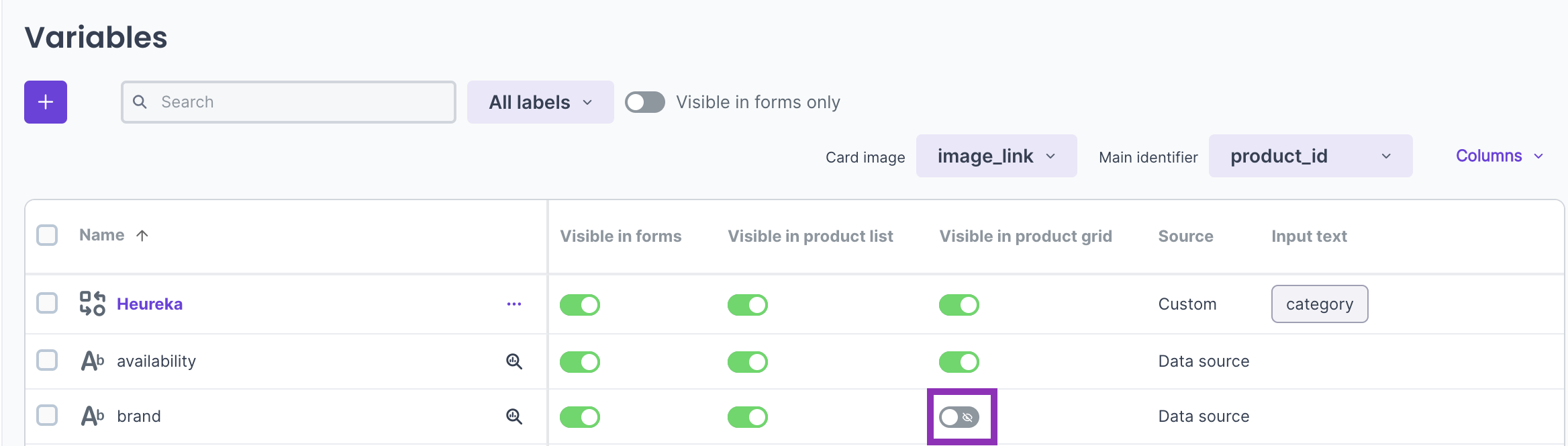Disable Heureka's Visible in product list toggle
This screenshot has width=1568, height=446.
(x=747, y=305)
